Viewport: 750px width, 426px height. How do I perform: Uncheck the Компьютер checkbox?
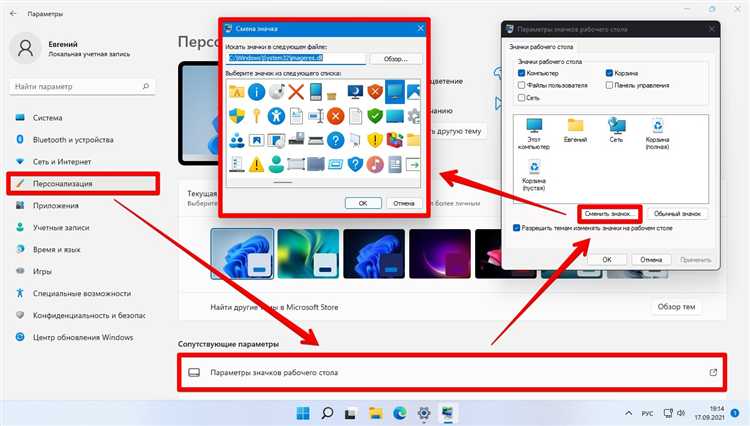coord(521,73)
